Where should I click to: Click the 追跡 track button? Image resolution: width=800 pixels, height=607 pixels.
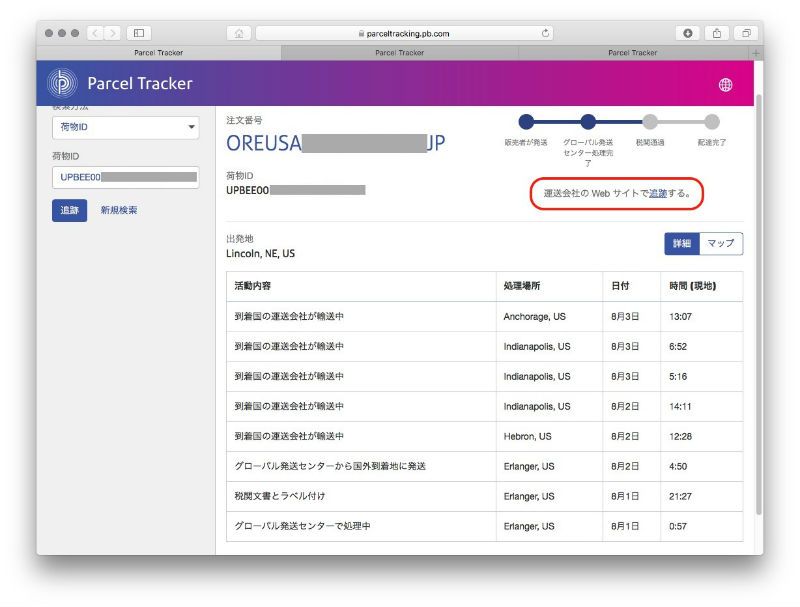click(69, 210)
